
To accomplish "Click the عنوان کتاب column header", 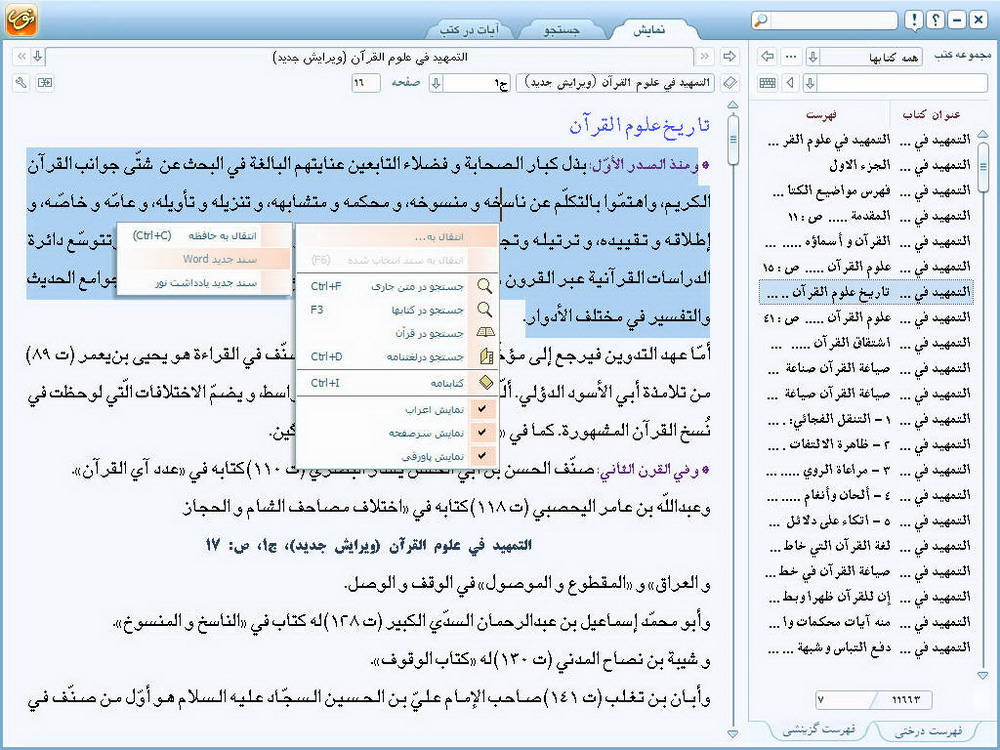I will pyautogui.click(x=931, y=115).
